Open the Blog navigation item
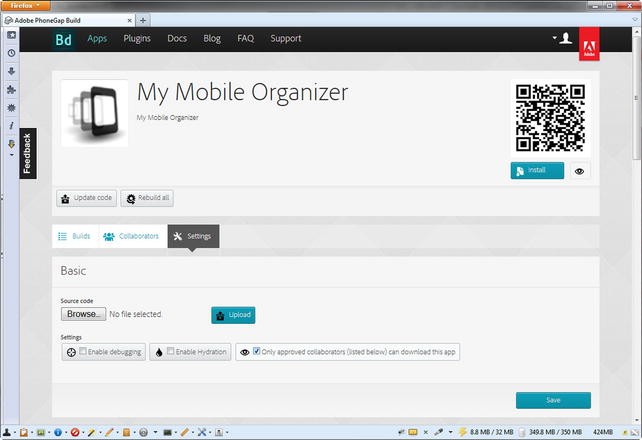Image resolution: width=642 pixels, height=440 pixels. click(212, 38)
